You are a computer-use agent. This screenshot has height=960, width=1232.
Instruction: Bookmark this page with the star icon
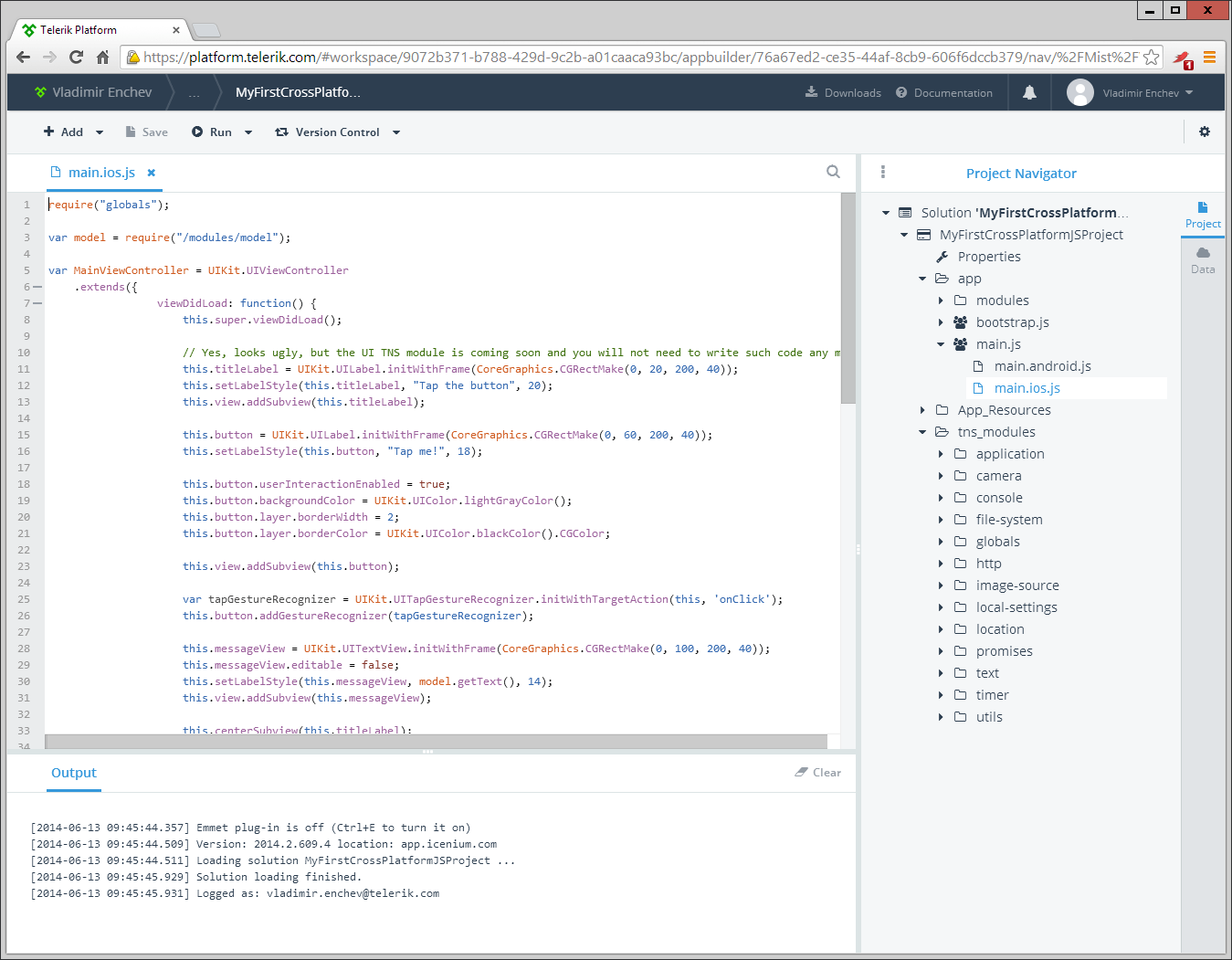(1152, 57)
